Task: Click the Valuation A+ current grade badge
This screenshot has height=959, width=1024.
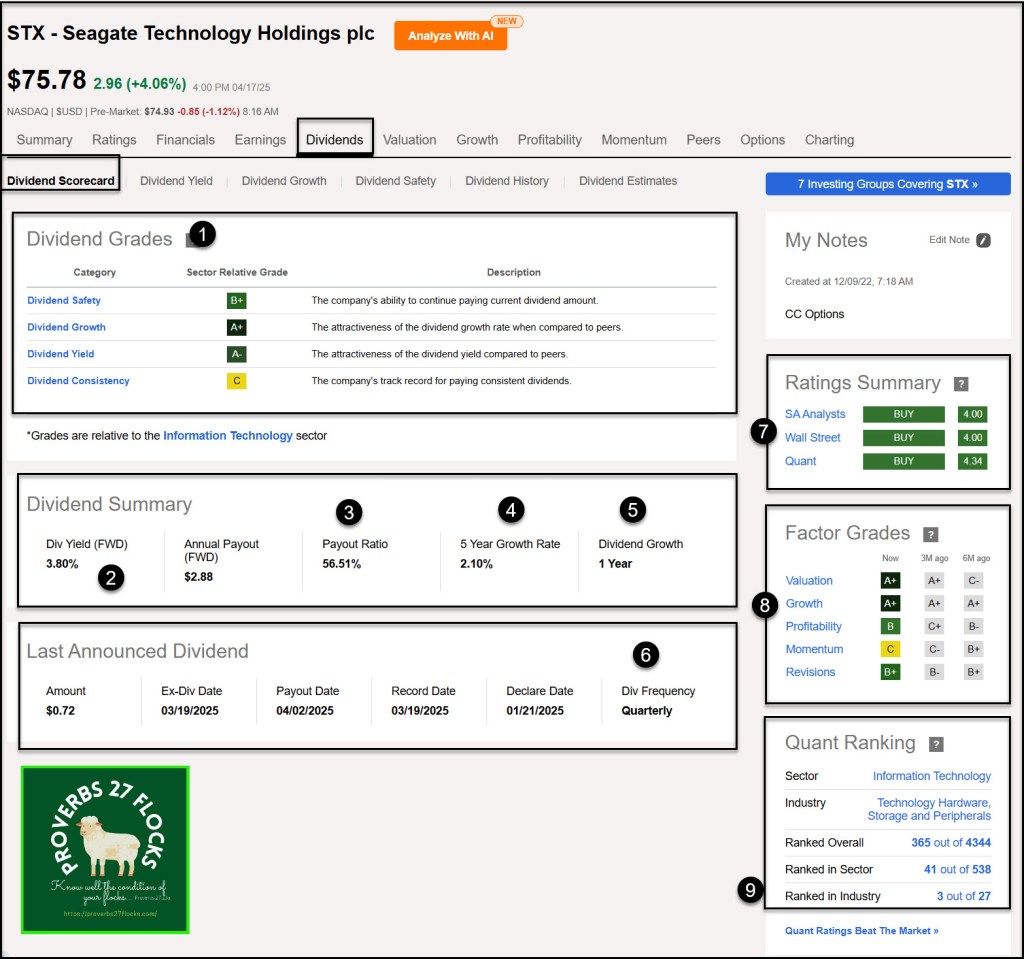Action: click(x=890, y=580)
